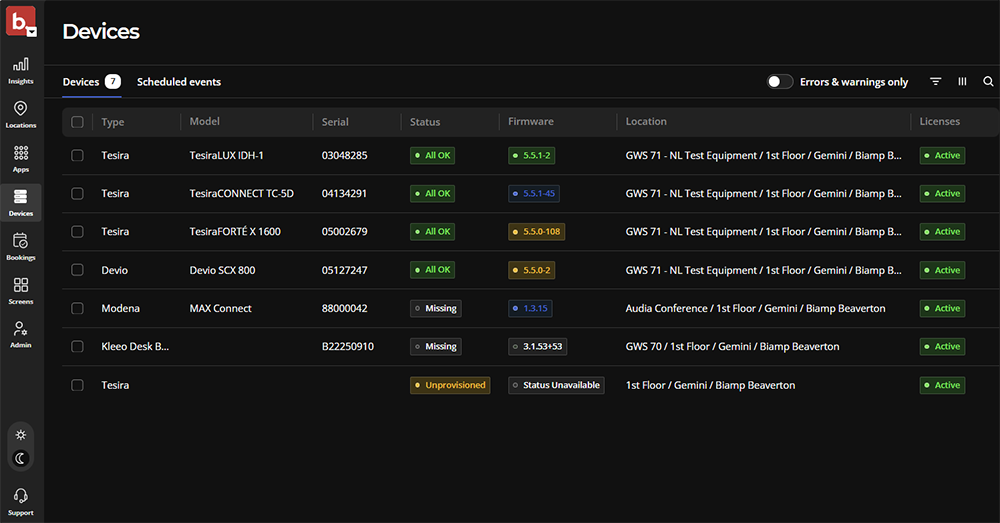This screenshot has height=523, width=1000.
Task: Check the select-all header checkbox
Action: 77,122
